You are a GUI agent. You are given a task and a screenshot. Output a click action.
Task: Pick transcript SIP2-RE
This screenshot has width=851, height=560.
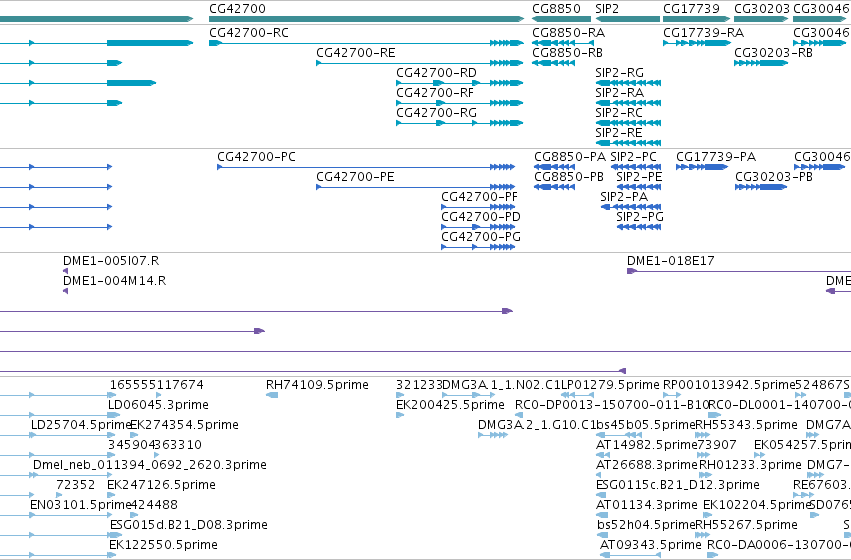628,143
